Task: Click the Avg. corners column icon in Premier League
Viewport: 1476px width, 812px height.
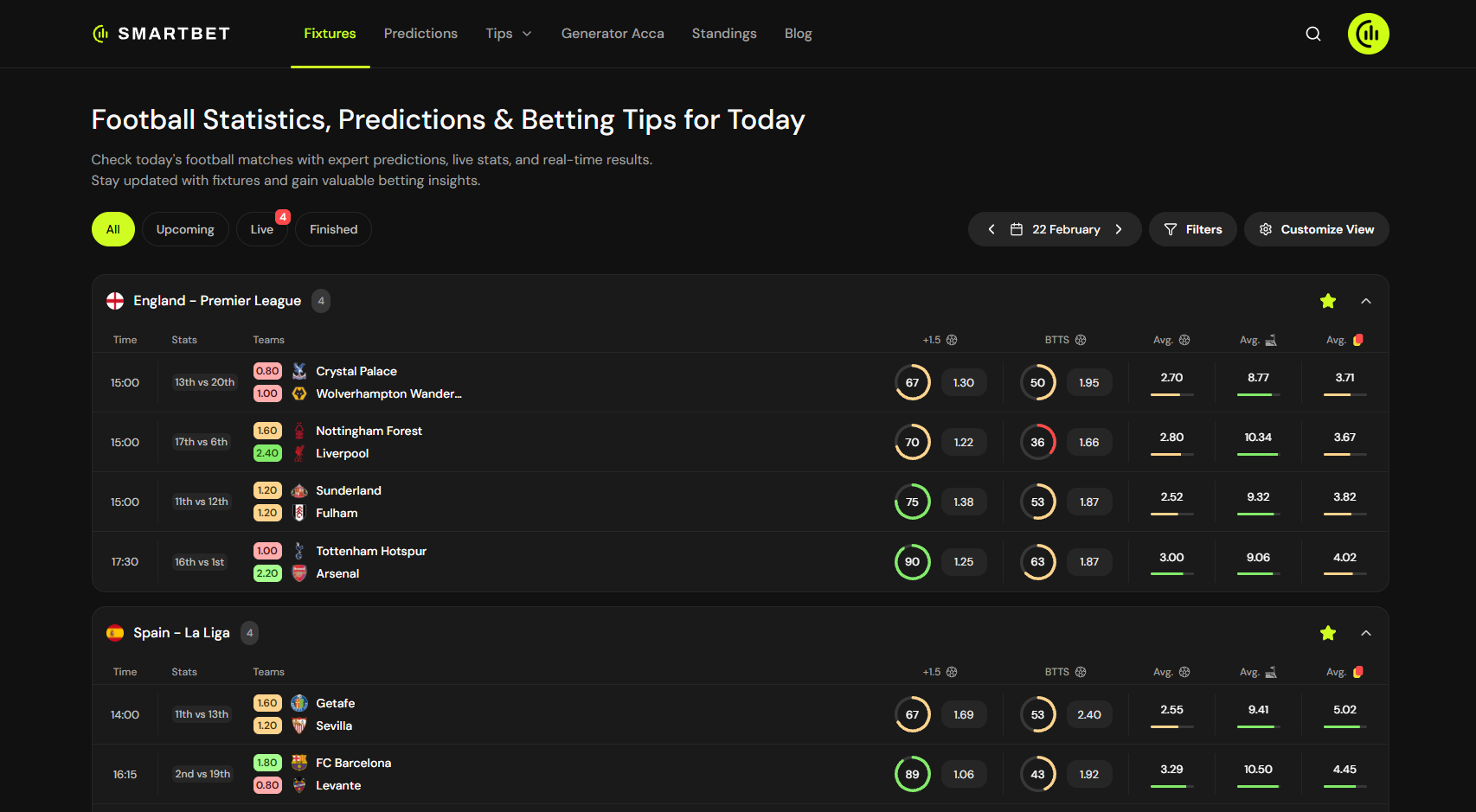Action: point(1271,340)
